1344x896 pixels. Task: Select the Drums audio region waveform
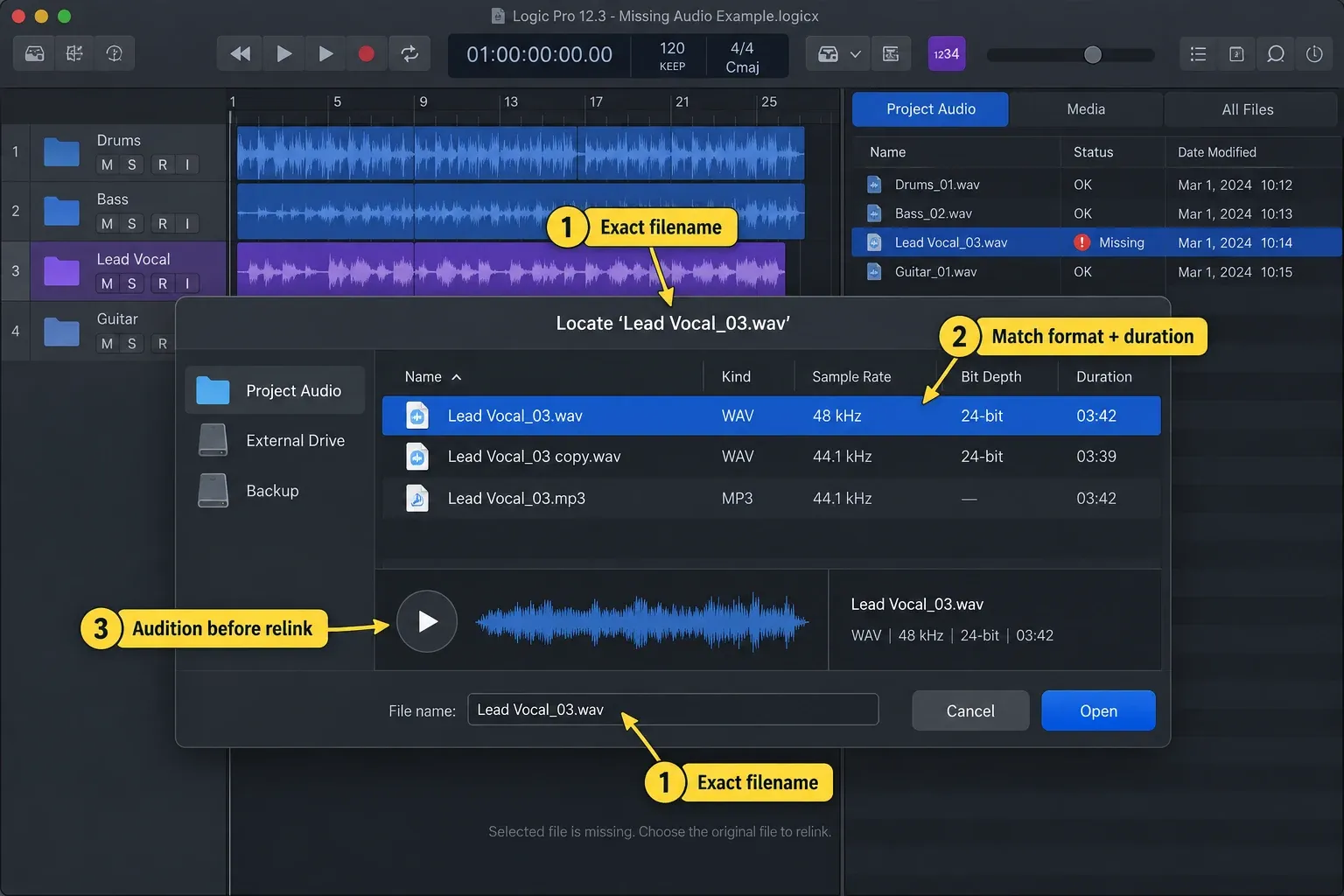coord(521,153)
